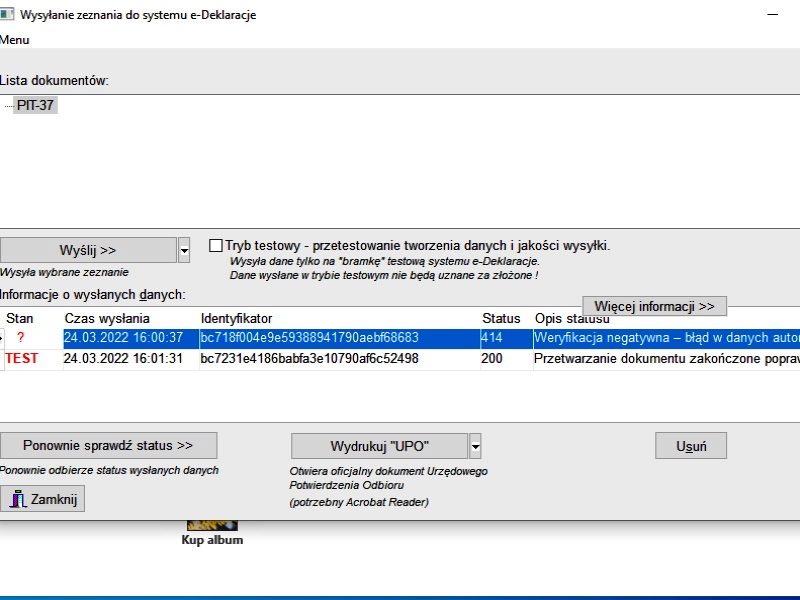The width and height of the screenshot is (800, 600).
Task: Click the application icon in the title bar
Action: tap(7, 15)
